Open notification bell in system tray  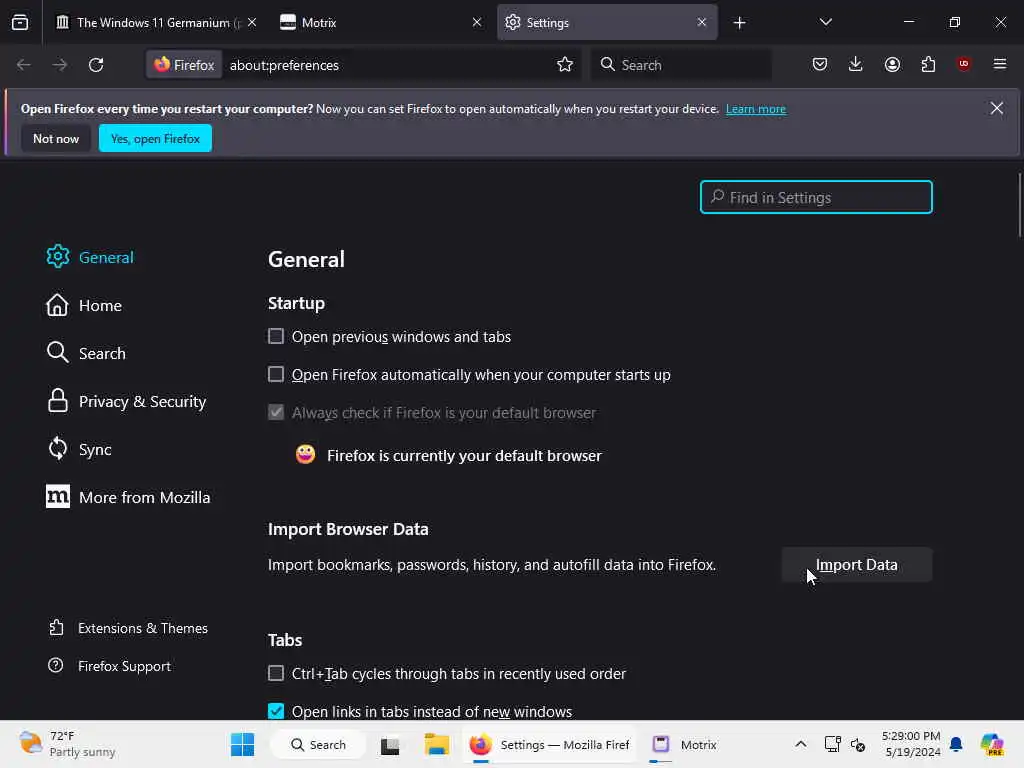click(x=956, y=744)
